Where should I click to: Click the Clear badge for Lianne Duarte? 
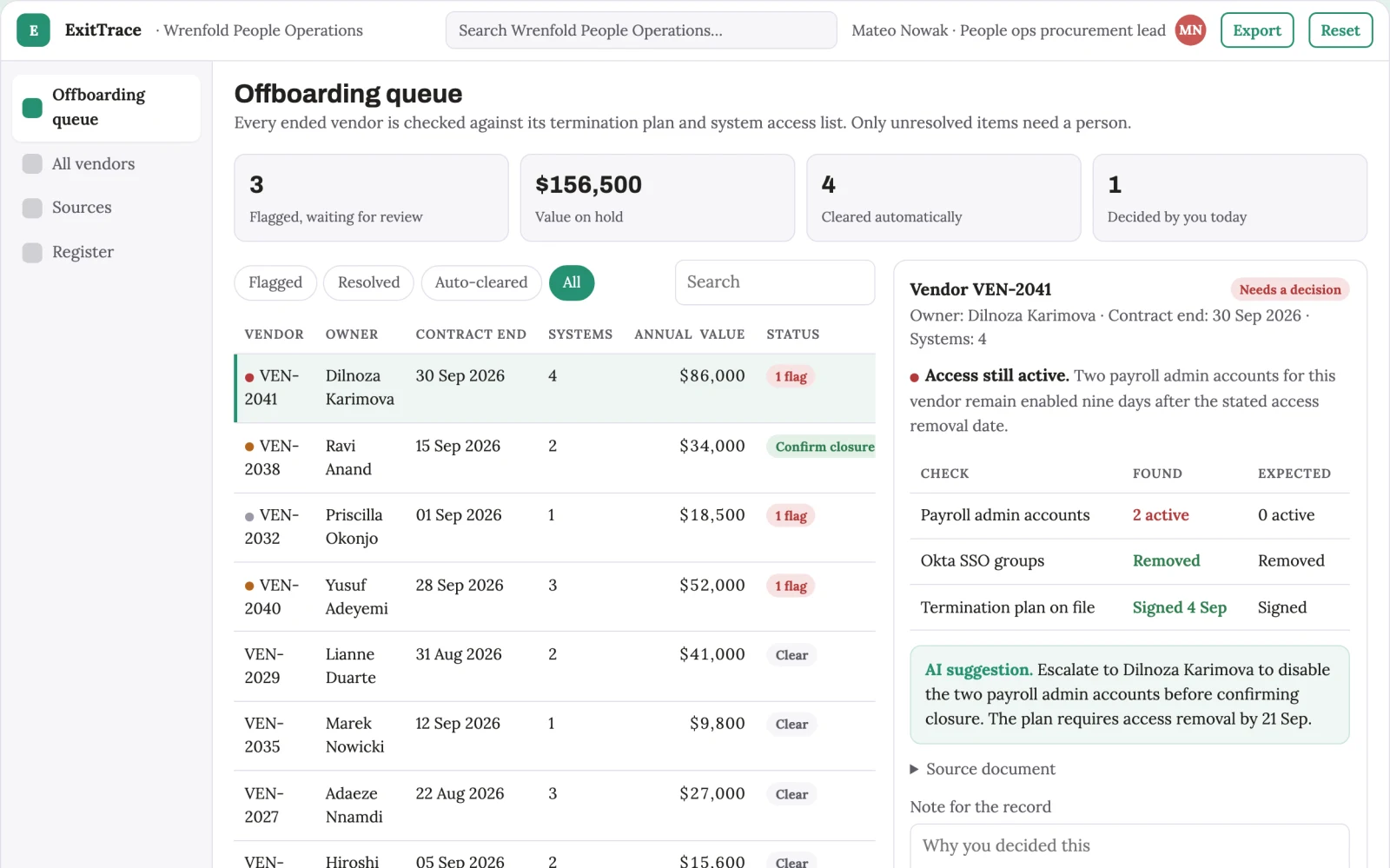point(791,655)
